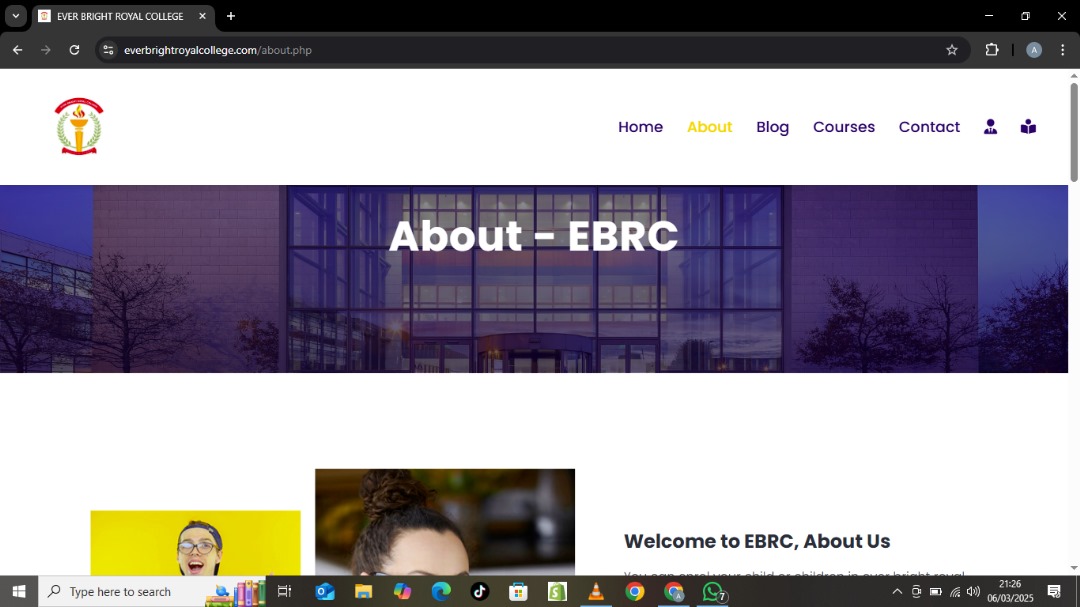1080x607 pixels.
Task: Launch Outlook from the taskbar
Action: point(324,591)
